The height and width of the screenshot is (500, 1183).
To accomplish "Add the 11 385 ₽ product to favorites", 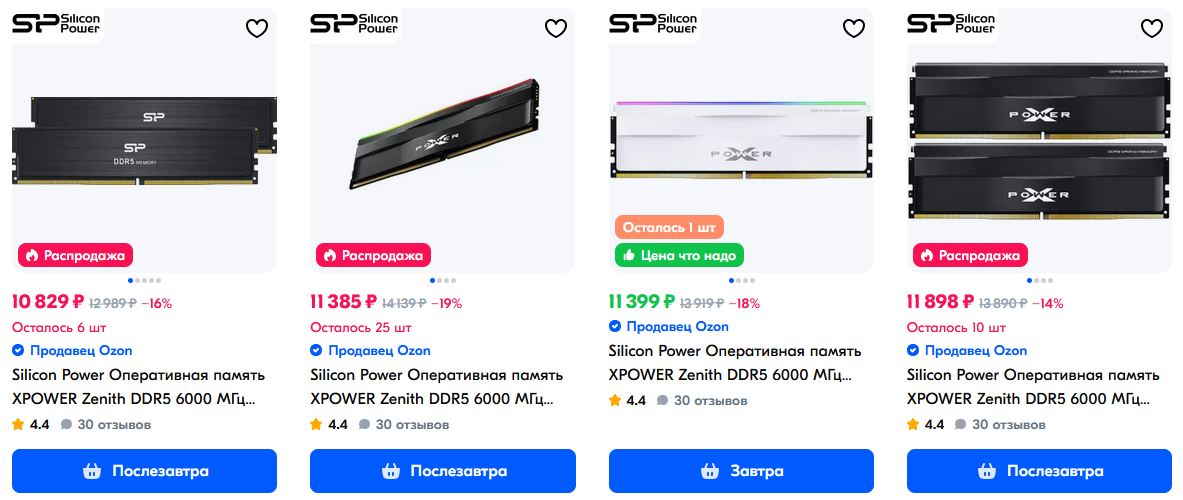I will [555, 29].
